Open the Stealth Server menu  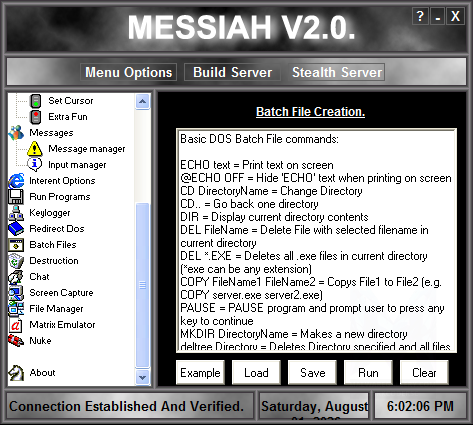[x=337, y=72]
